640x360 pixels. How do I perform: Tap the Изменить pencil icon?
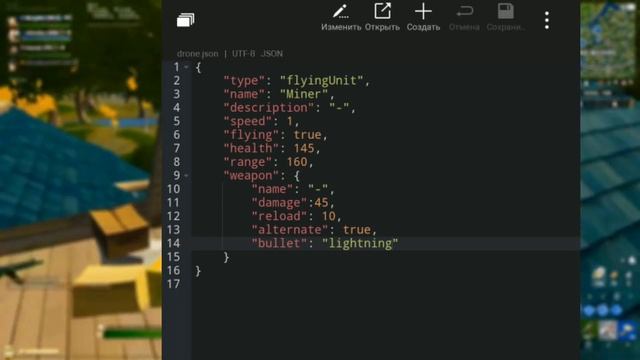click(x=341, y=12)
